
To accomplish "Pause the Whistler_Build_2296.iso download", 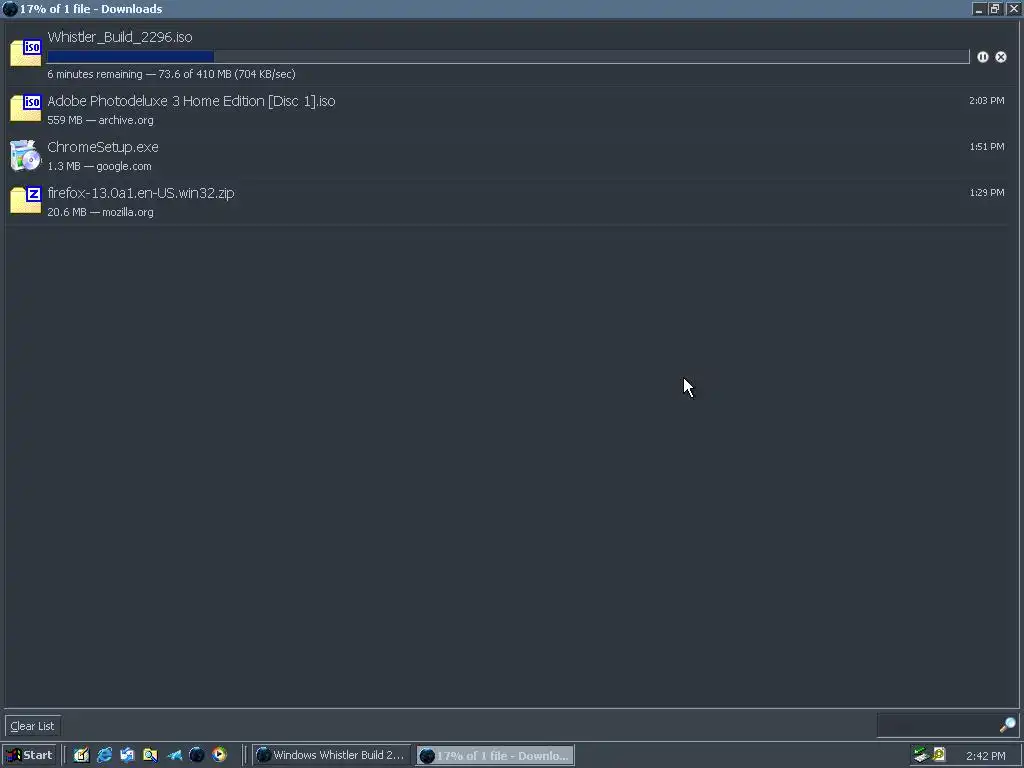I will click(x=982, y=57).
